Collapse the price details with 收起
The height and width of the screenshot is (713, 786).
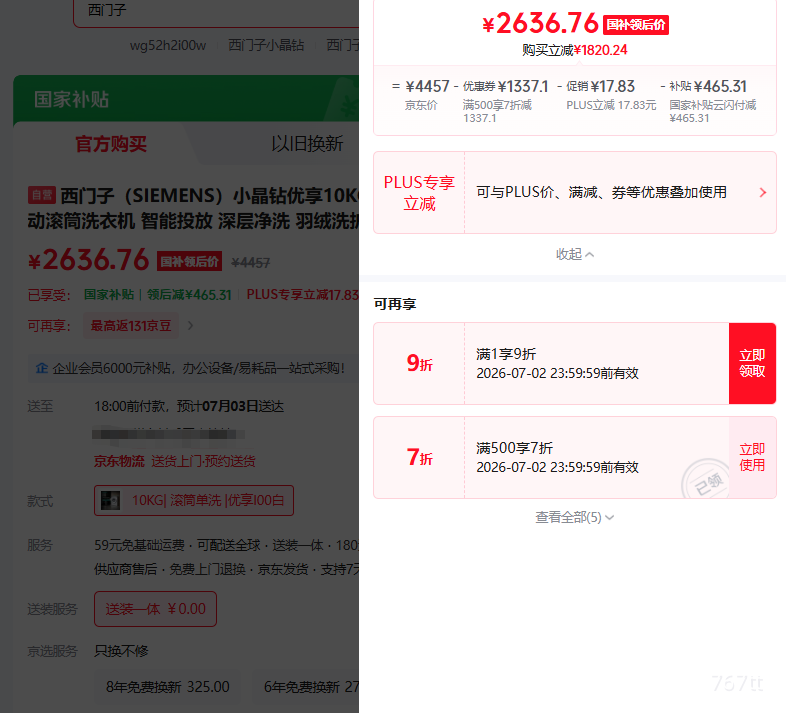[574, 255]
